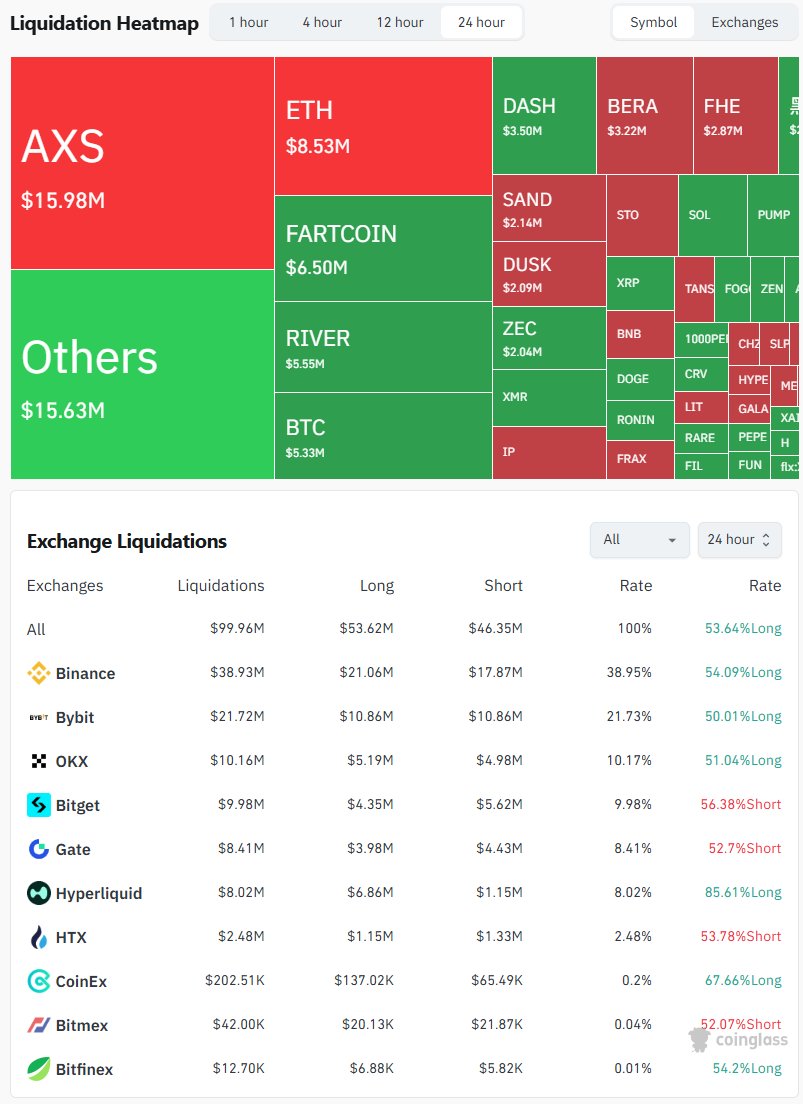Click the Bitfinex leaf logo icon
The image size is (803, 1104).
tap(38, 1069)
